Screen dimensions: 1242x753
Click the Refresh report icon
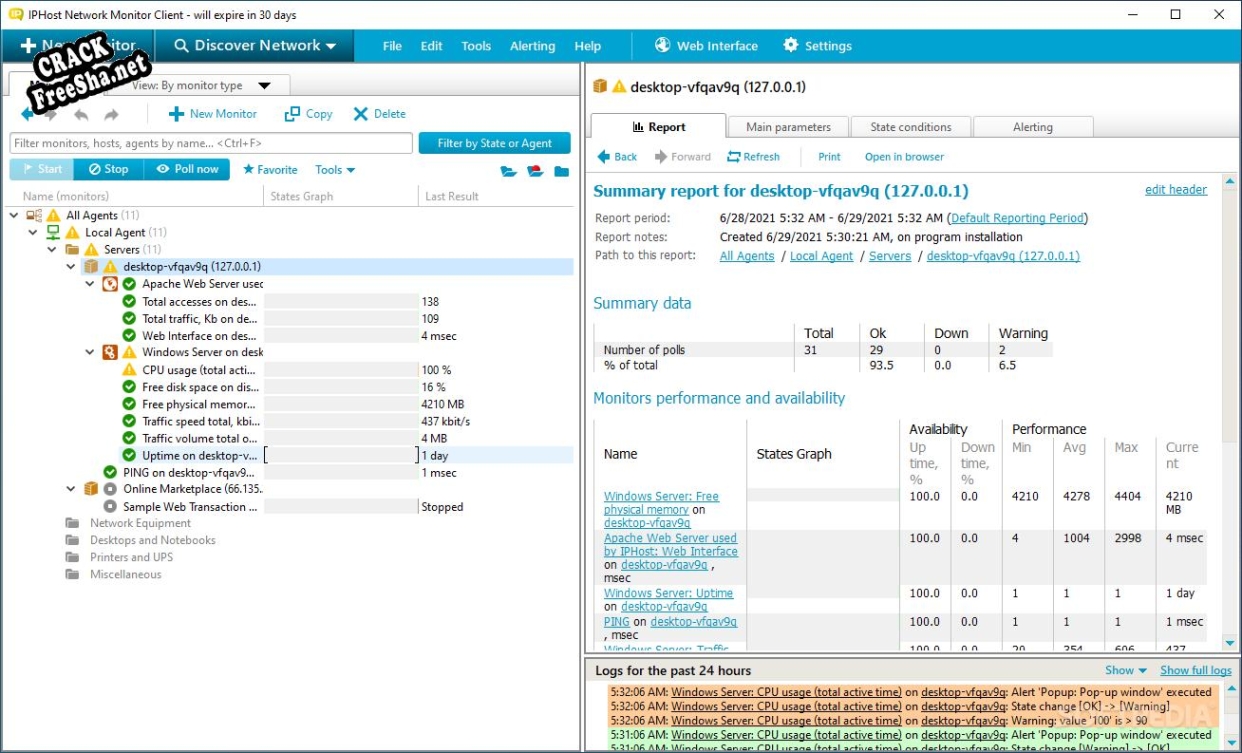pyautogui.click(x=734, y=157)
